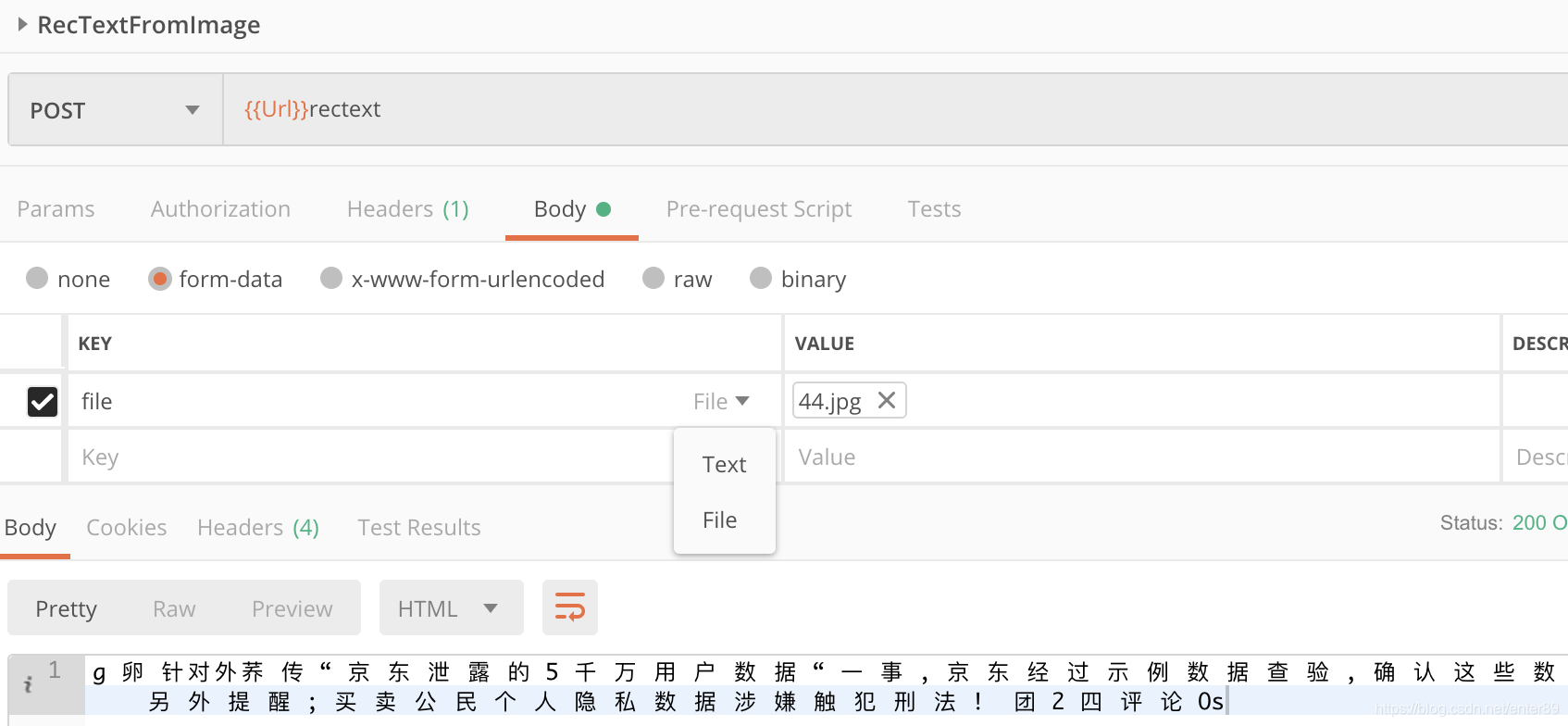Switch response view to Pretty

click(66, 608)
